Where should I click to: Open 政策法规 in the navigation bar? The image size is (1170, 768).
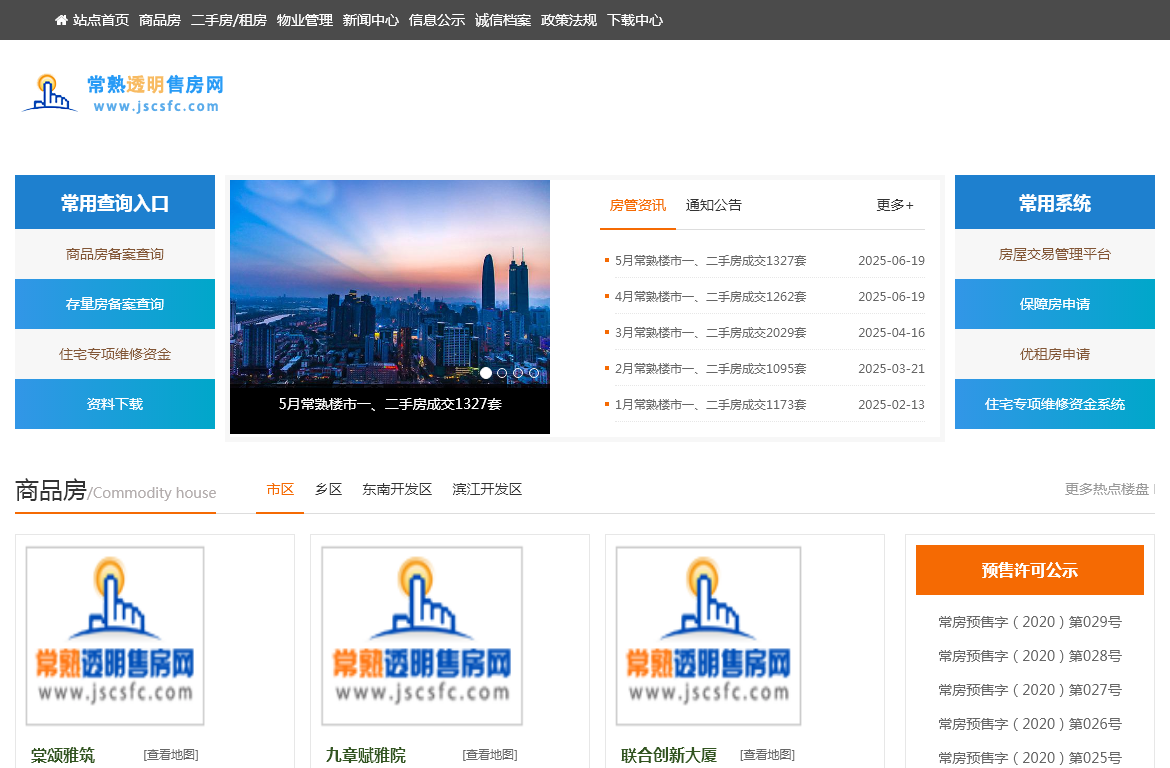pyautogui.click(x=565, y=19)
